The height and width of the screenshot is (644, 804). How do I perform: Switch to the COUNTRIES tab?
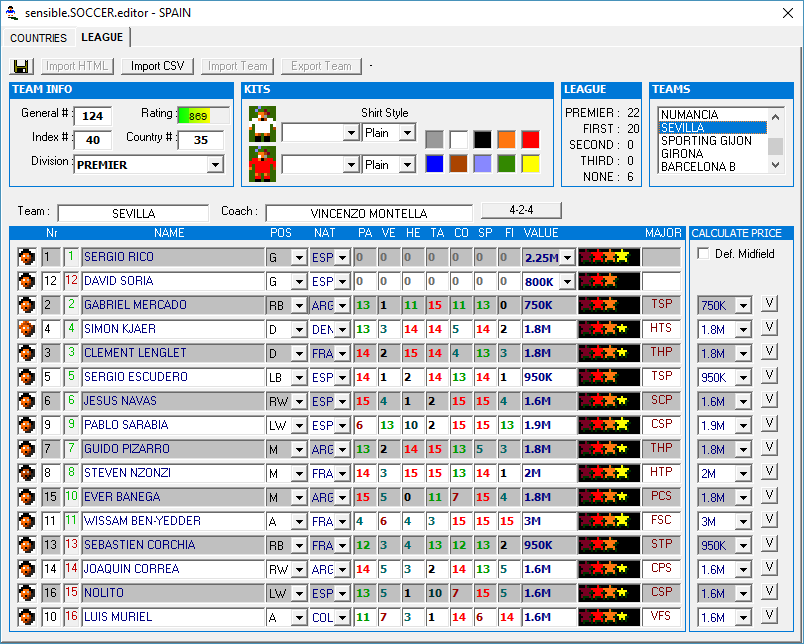pyautogui.click(x=38, y=38)
